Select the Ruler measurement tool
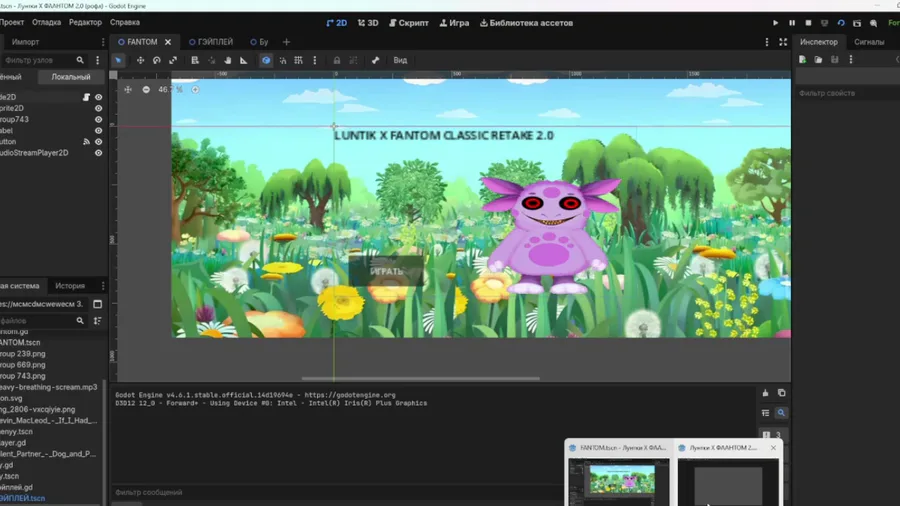The width and height of the screenshot is (900, 506). (x=244, y=60)
